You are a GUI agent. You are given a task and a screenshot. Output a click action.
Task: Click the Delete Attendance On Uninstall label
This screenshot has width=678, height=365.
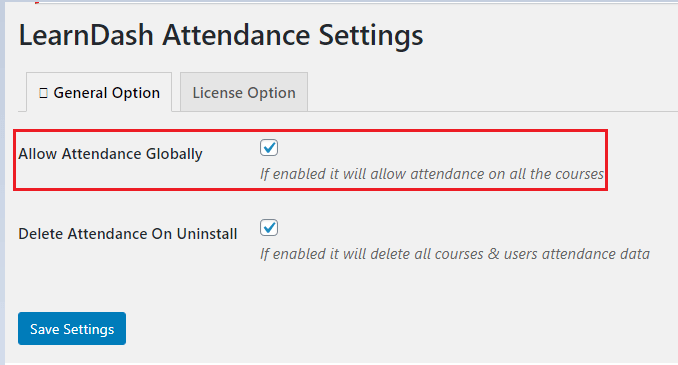[128, 234]
